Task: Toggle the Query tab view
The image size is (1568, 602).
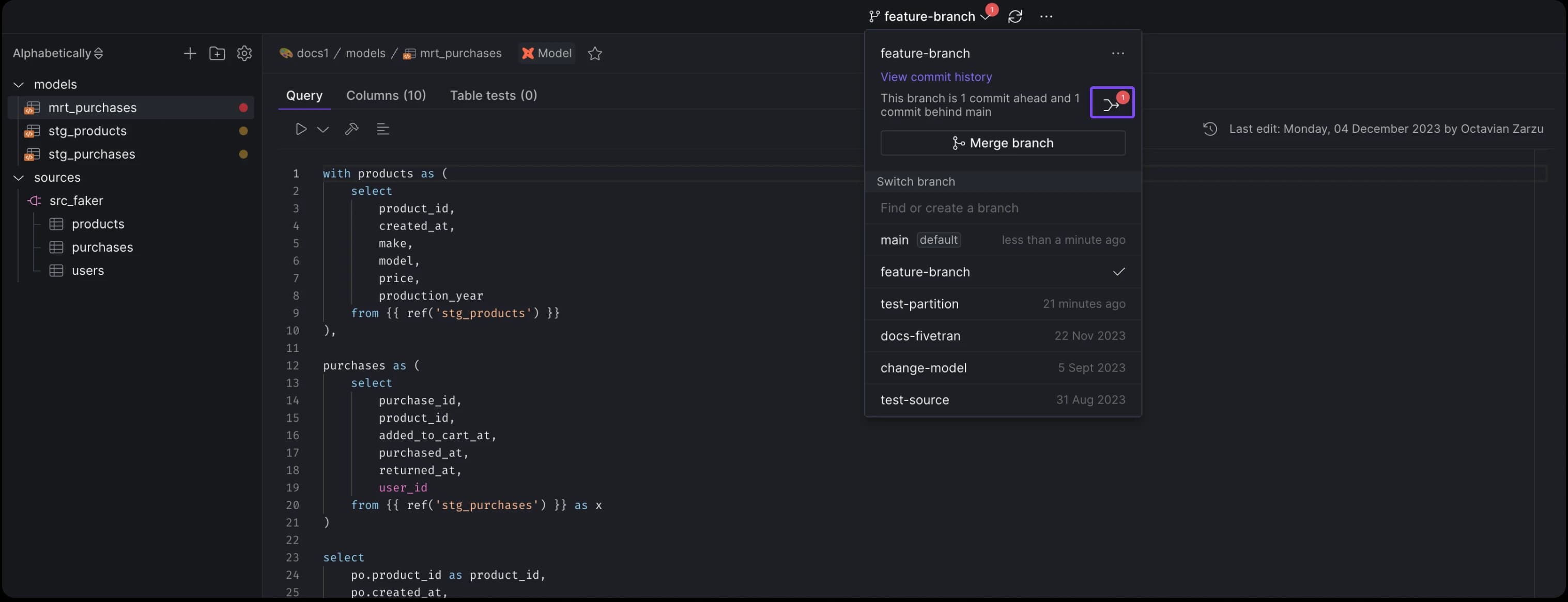Action: (x=303, y=94)
